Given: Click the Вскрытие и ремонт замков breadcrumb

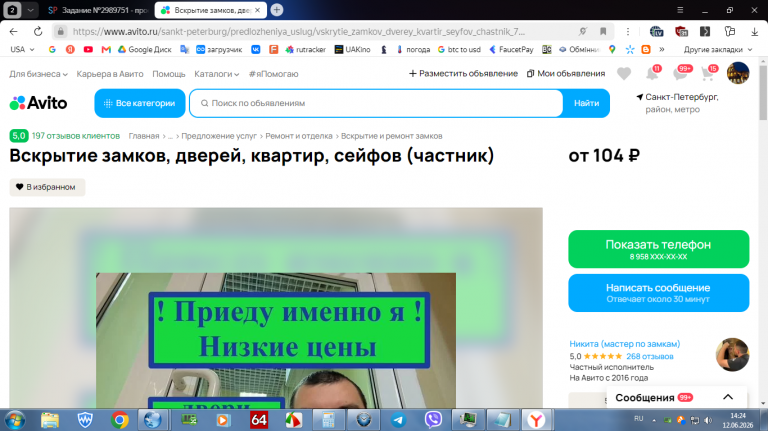Looking at the screenshot, I should [x=391, y=136].
